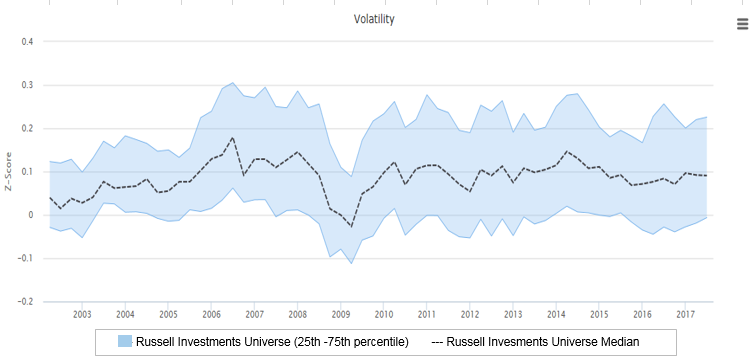
Task: Click the -0.1 y-axis value label
Action: (x=25, y=258)
